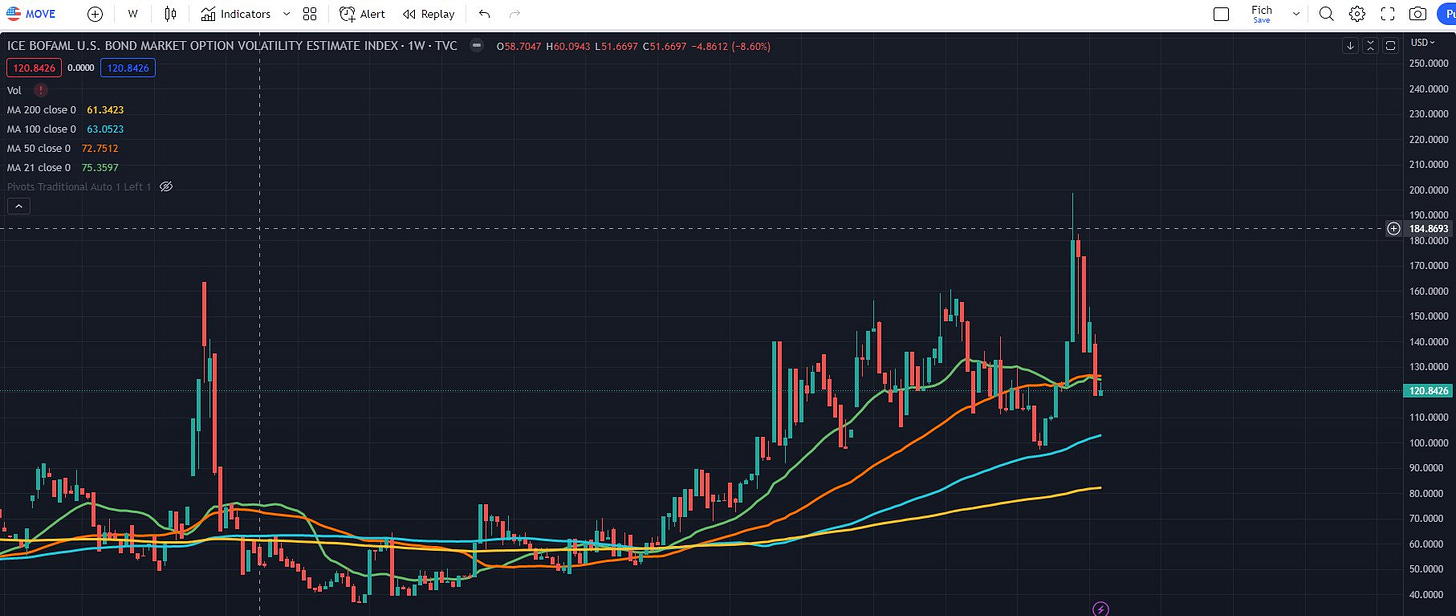1456x616 pixels.
Task: Open the USD currency dropdown
Action: pyautogui.click(x=1422, y=43)
